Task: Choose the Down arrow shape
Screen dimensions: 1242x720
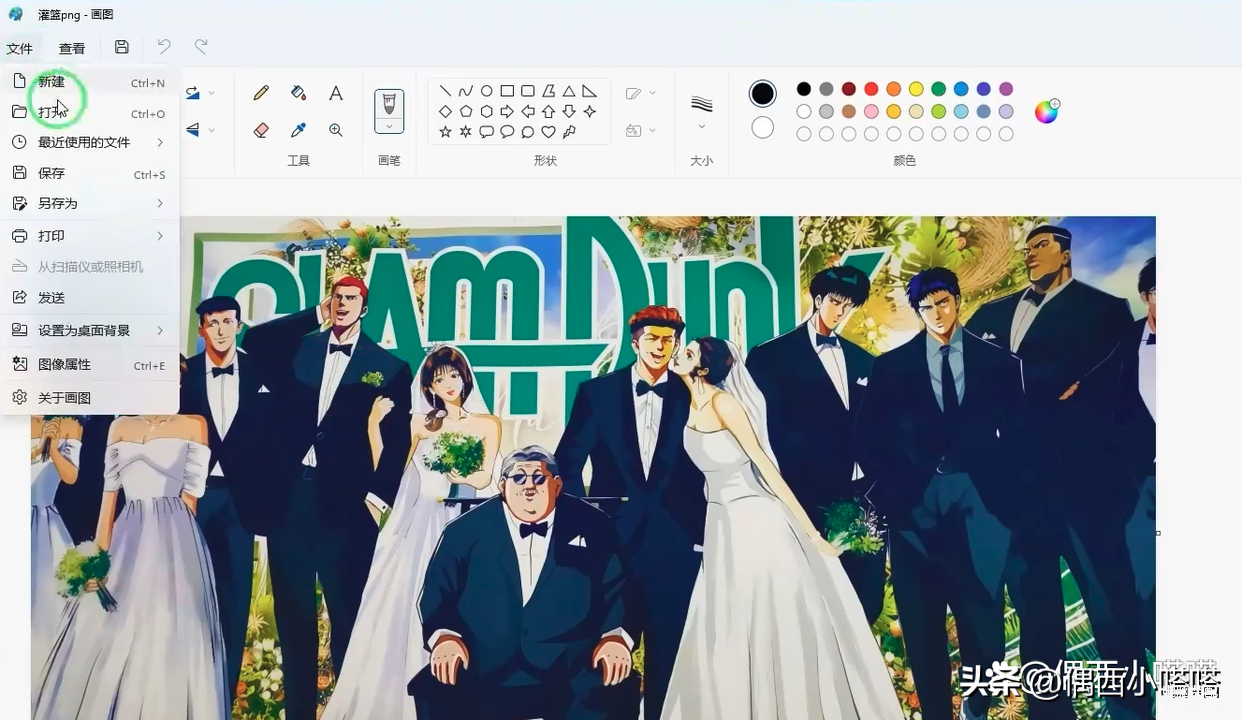Action: (x=569, y=111)
